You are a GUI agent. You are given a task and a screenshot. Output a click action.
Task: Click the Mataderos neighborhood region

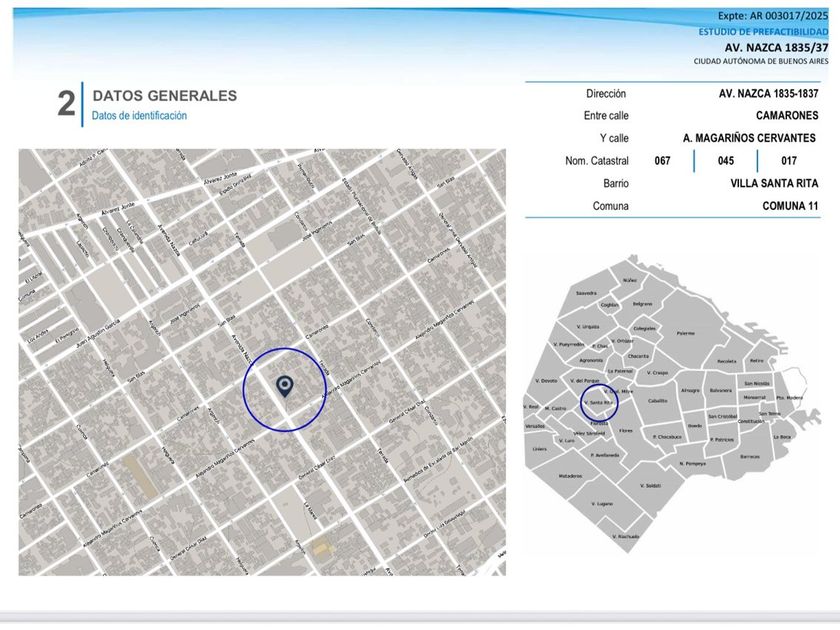pyautogui.click(x=570, y=476)
